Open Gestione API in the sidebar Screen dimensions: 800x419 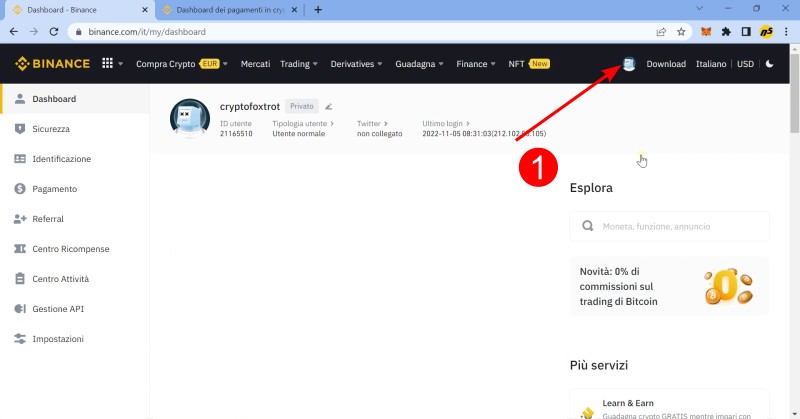click(75, 309)
